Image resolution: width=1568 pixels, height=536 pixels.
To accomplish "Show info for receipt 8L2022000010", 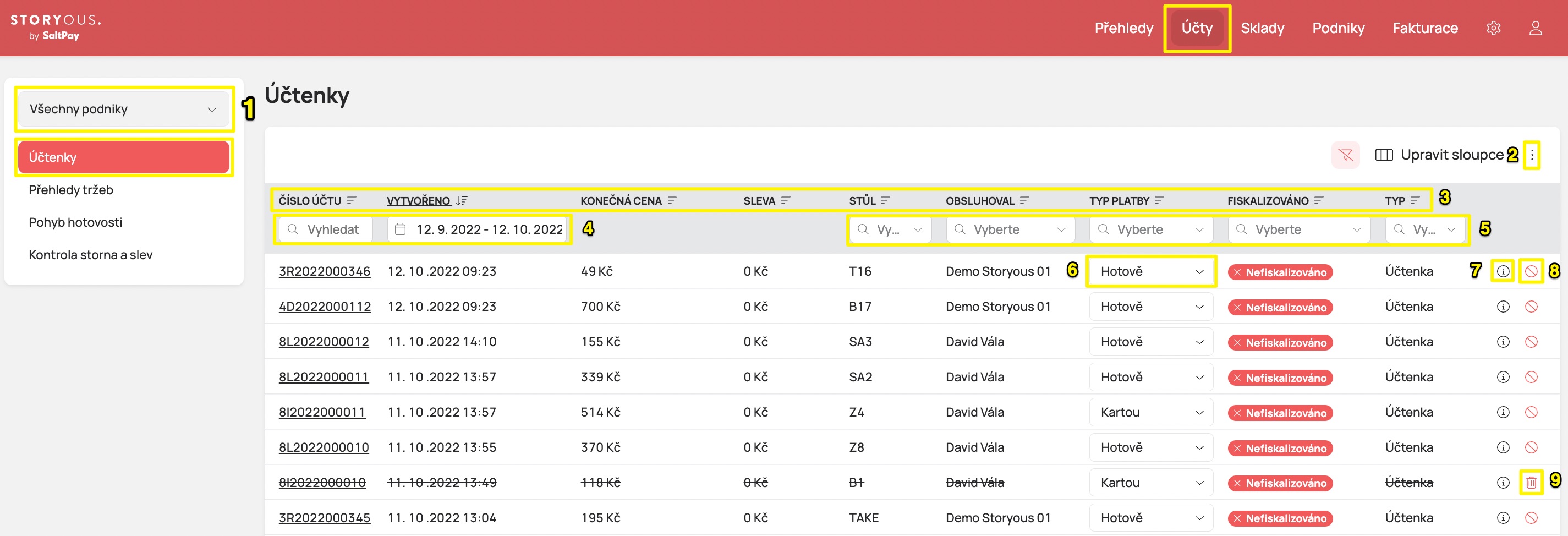I will pos(1503,448).
